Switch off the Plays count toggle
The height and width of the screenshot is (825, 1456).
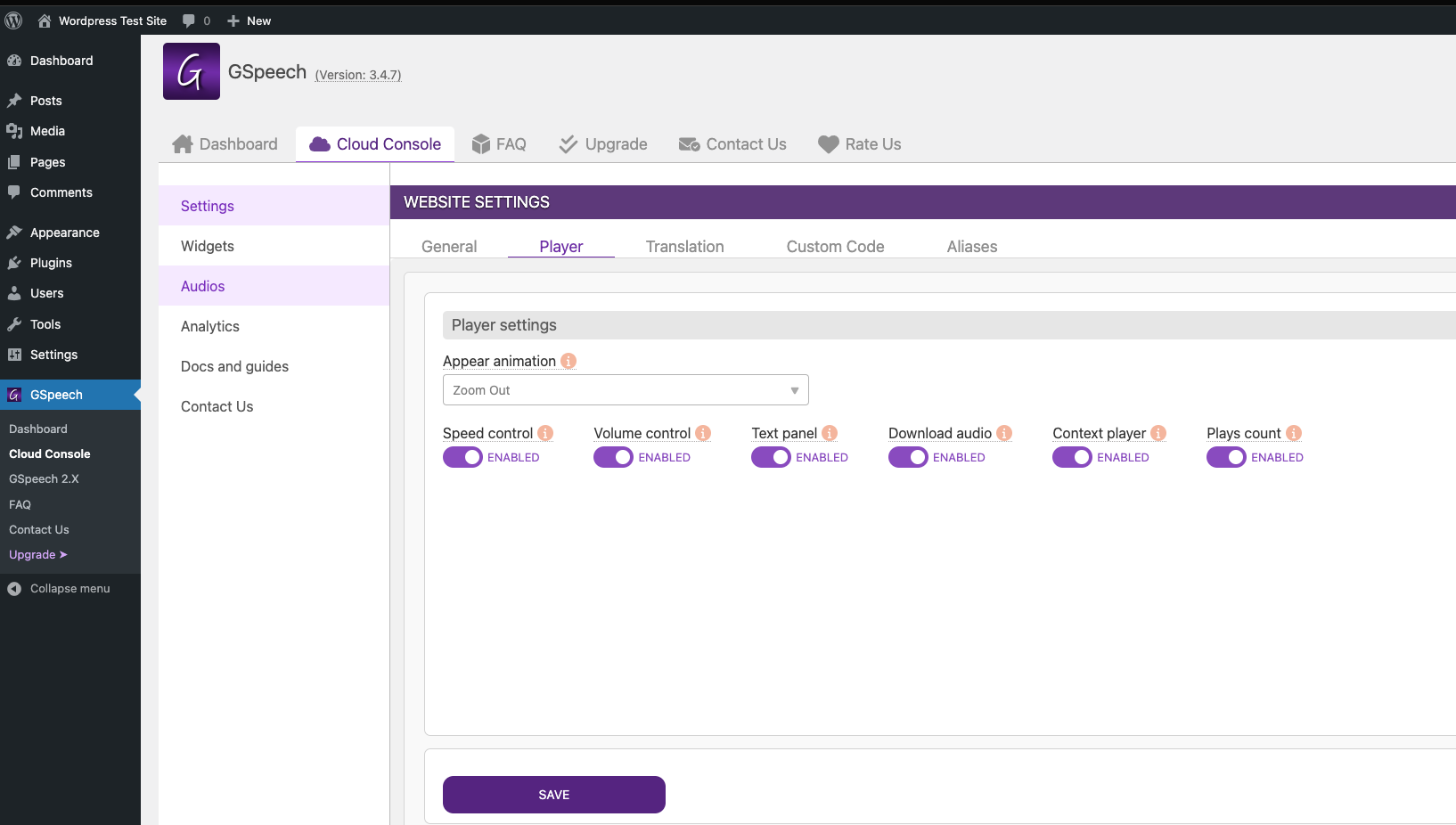pos(1226,457)
